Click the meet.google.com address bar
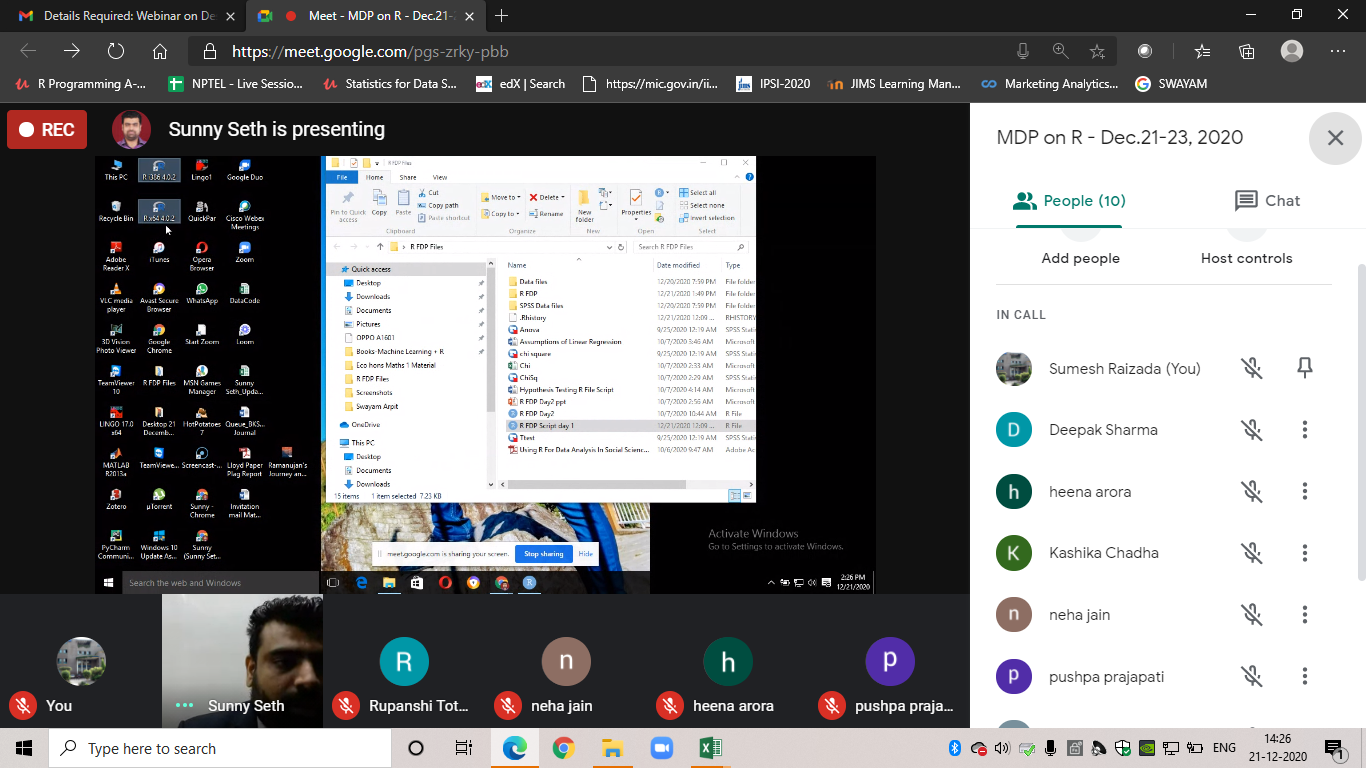This screenshot has height=768, width=1366. 600,52
